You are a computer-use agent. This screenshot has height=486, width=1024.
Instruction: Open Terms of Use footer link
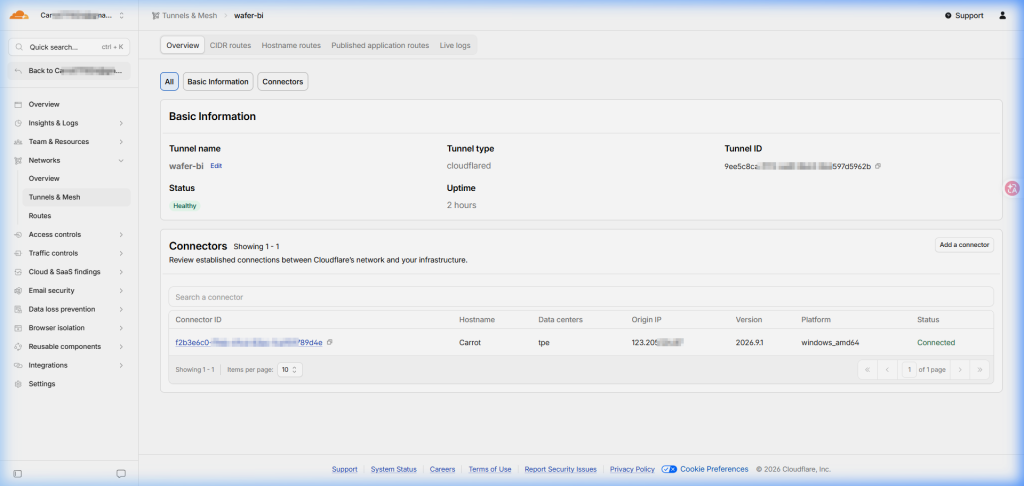coord(490,469)
